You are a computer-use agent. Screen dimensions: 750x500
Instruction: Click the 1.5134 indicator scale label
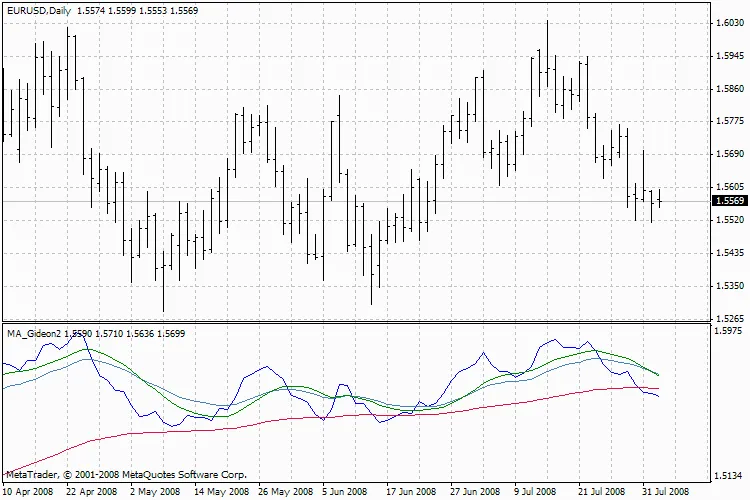728,475
